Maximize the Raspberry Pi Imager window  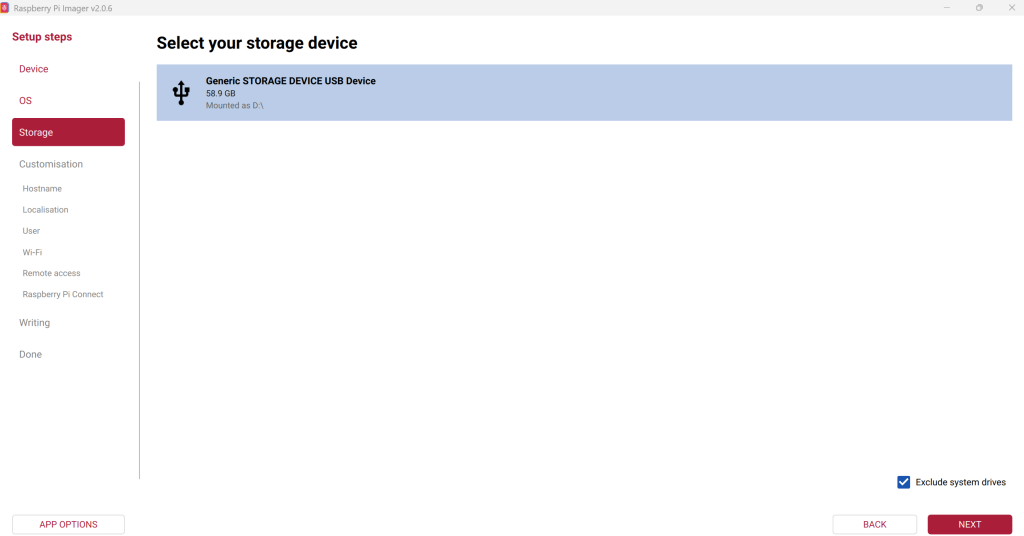(979, 7)
